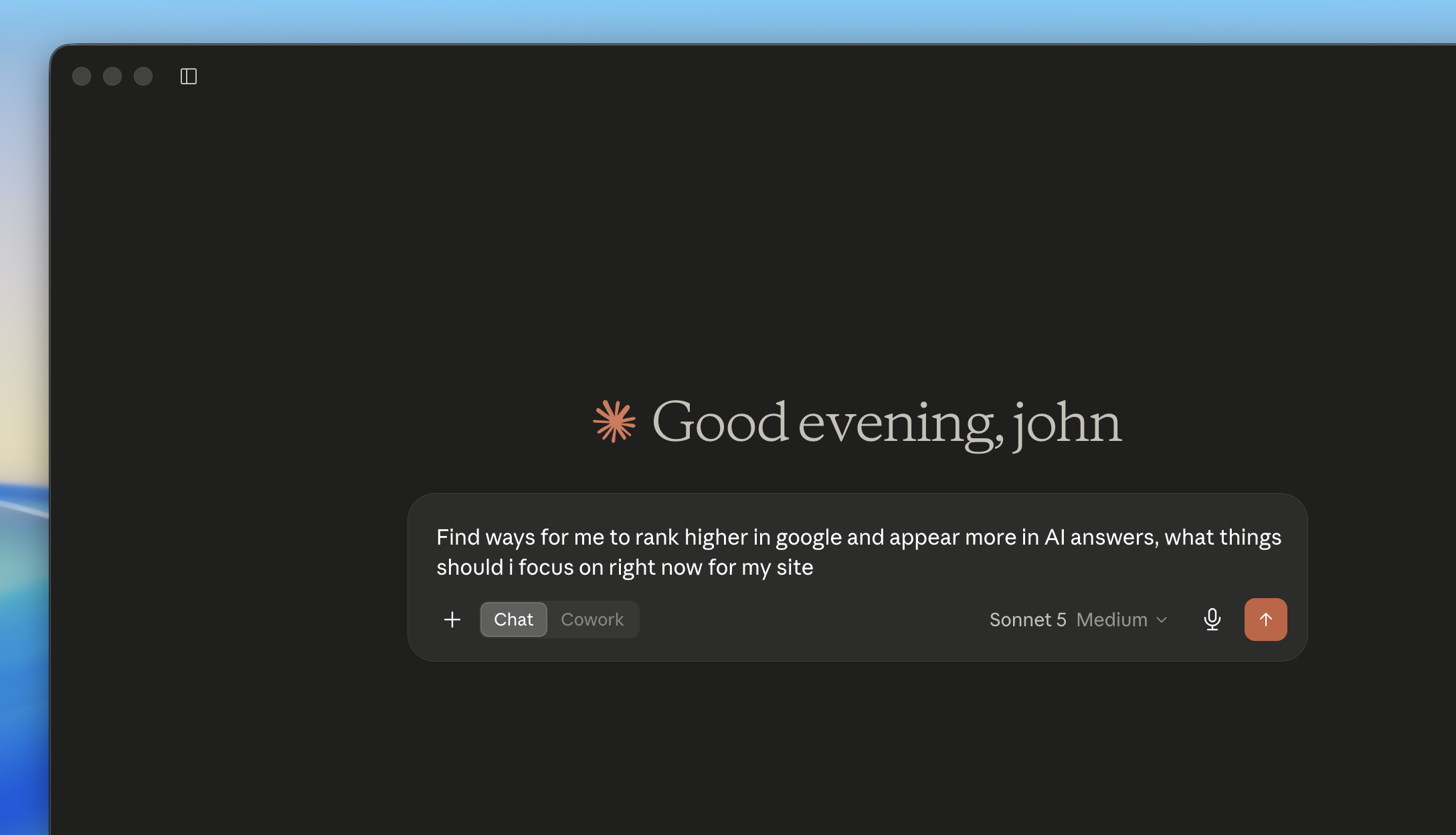Viewport: 1456px width, 835px height.
Task: Switch to Cowork mode
Action: [592, 620]
